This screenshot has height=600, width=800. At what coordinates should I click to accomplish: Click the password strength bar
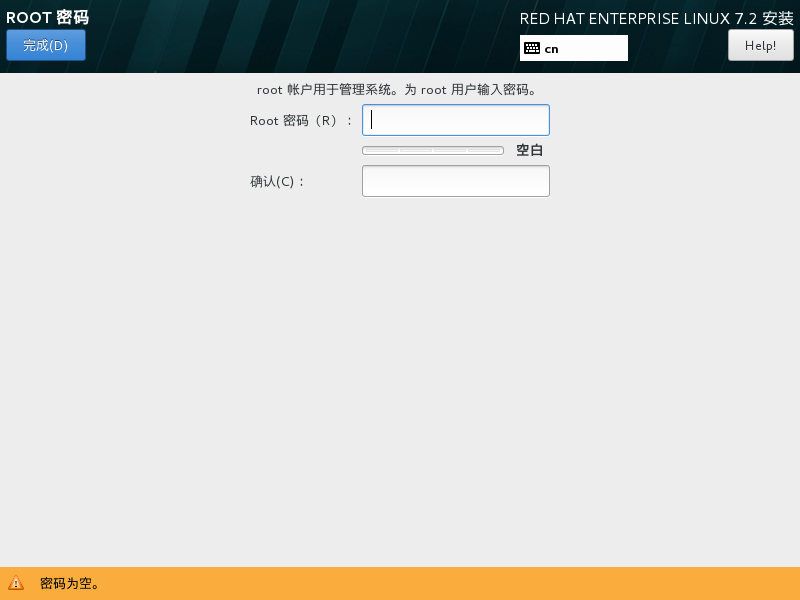coord(433,150)
